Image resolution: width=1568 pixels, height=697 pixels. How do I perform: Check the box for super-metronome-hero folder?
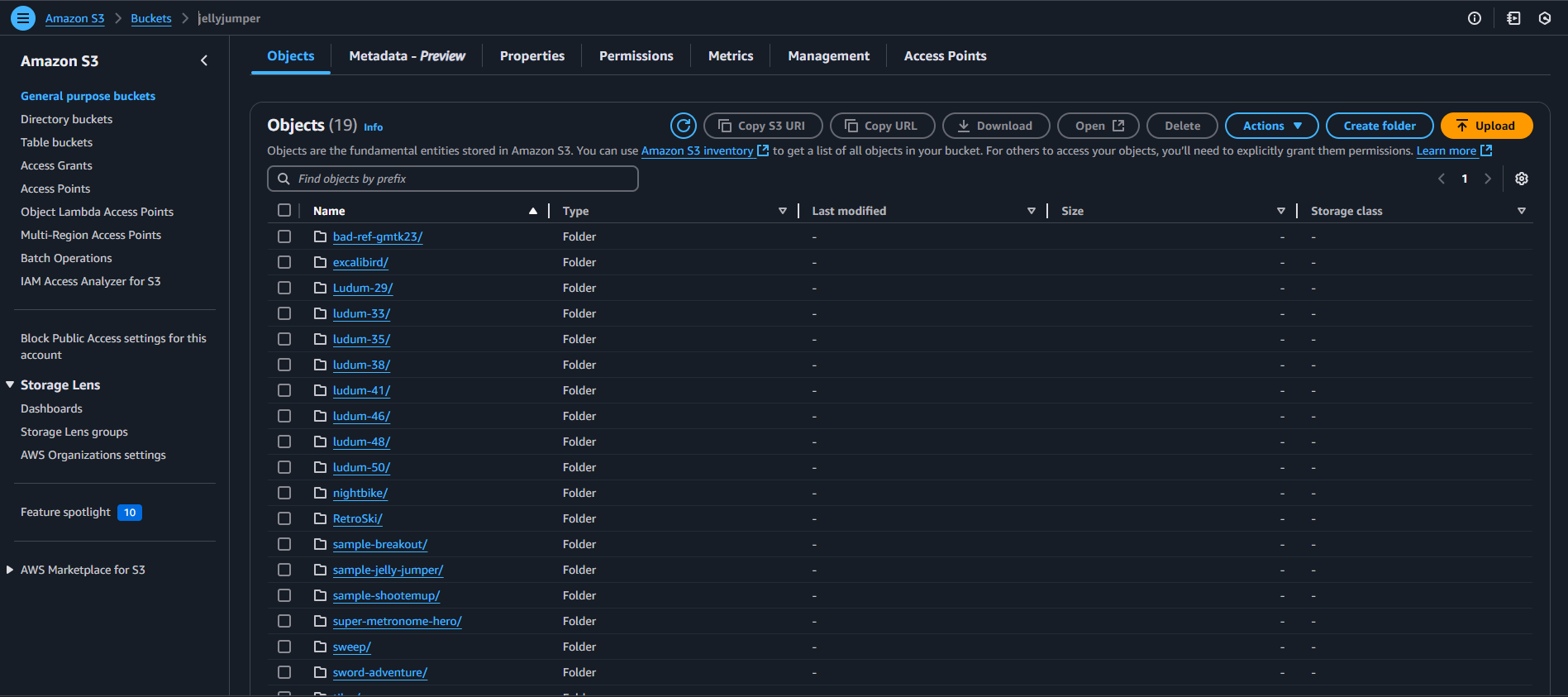point(284,621)
